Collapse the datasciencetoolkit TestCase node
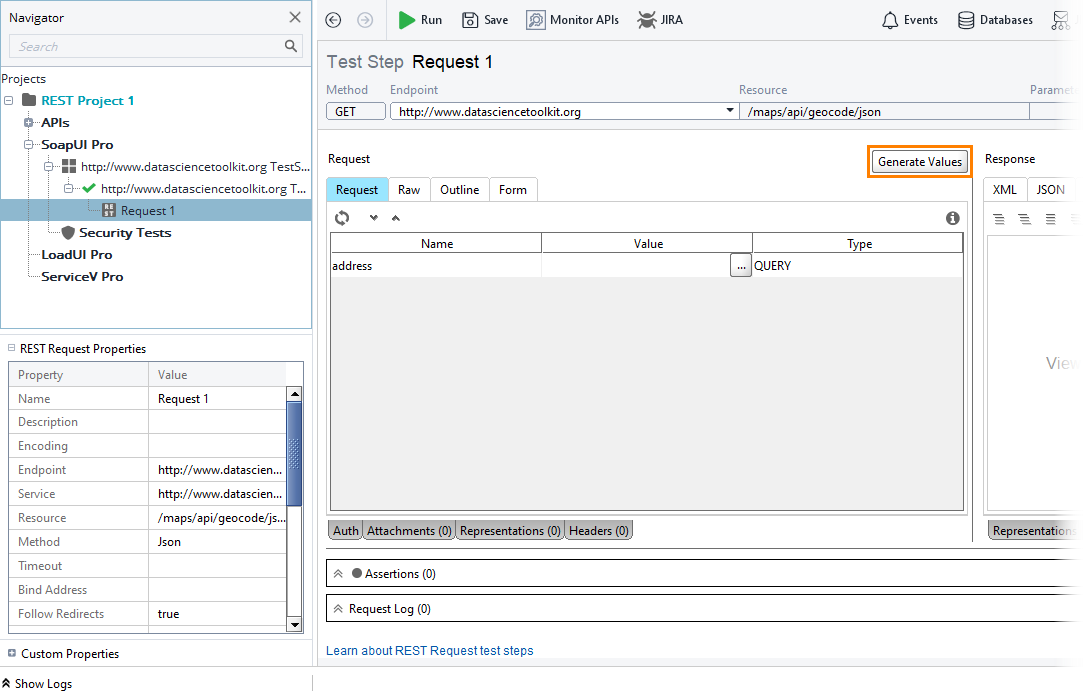1084x694 pixels. tap(68, 188)
